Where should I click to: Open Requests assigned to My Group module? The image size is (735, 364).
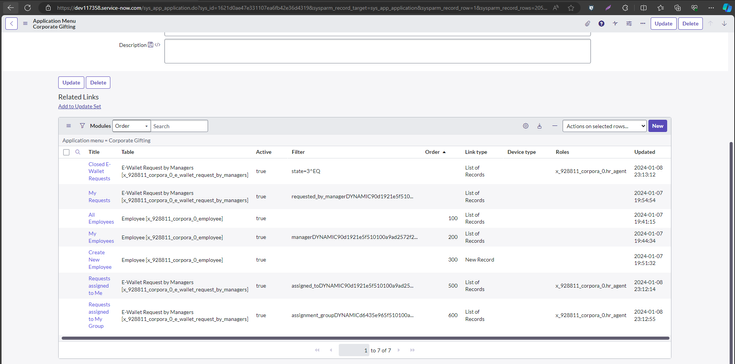99,315
